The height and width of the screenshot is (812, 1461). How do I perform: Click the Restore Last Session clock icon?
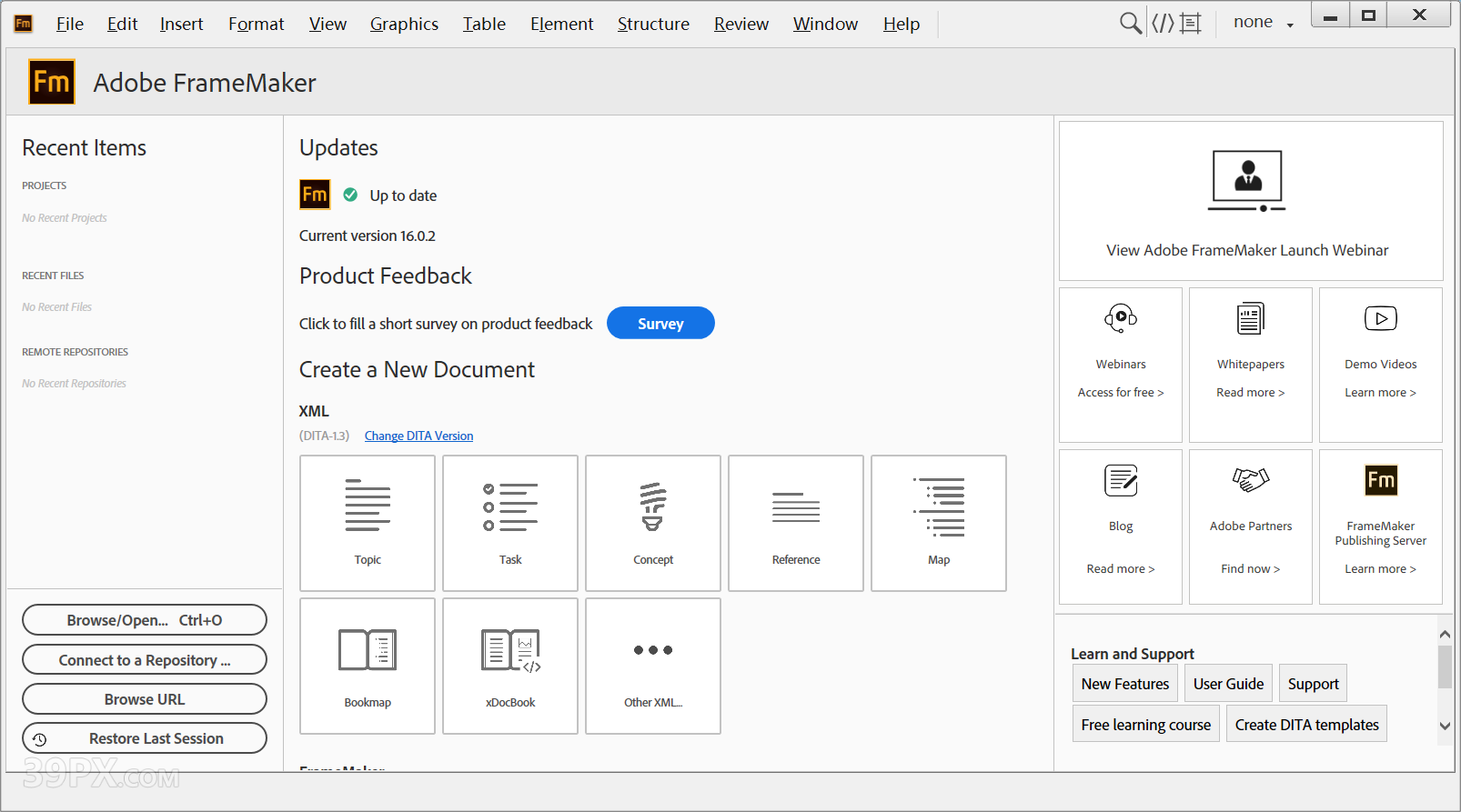(x=40, y=739)
